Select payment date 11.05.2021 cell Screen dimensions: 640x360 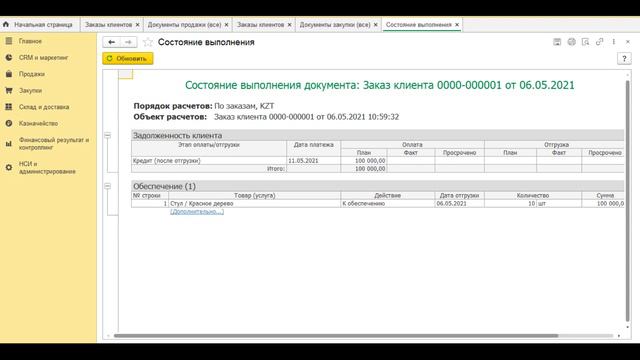point(313,161)
